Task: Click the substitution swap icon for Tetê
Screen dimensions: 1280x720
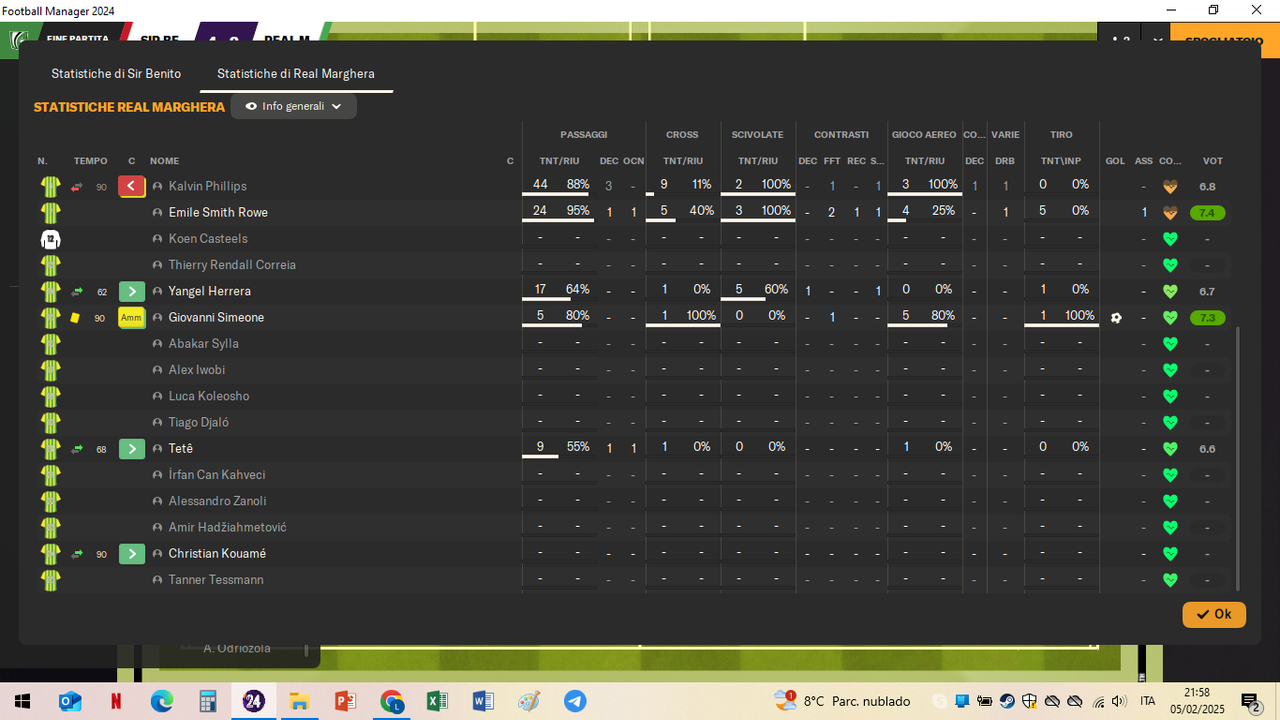Action: pyautogui.click(x=77, y=449)
